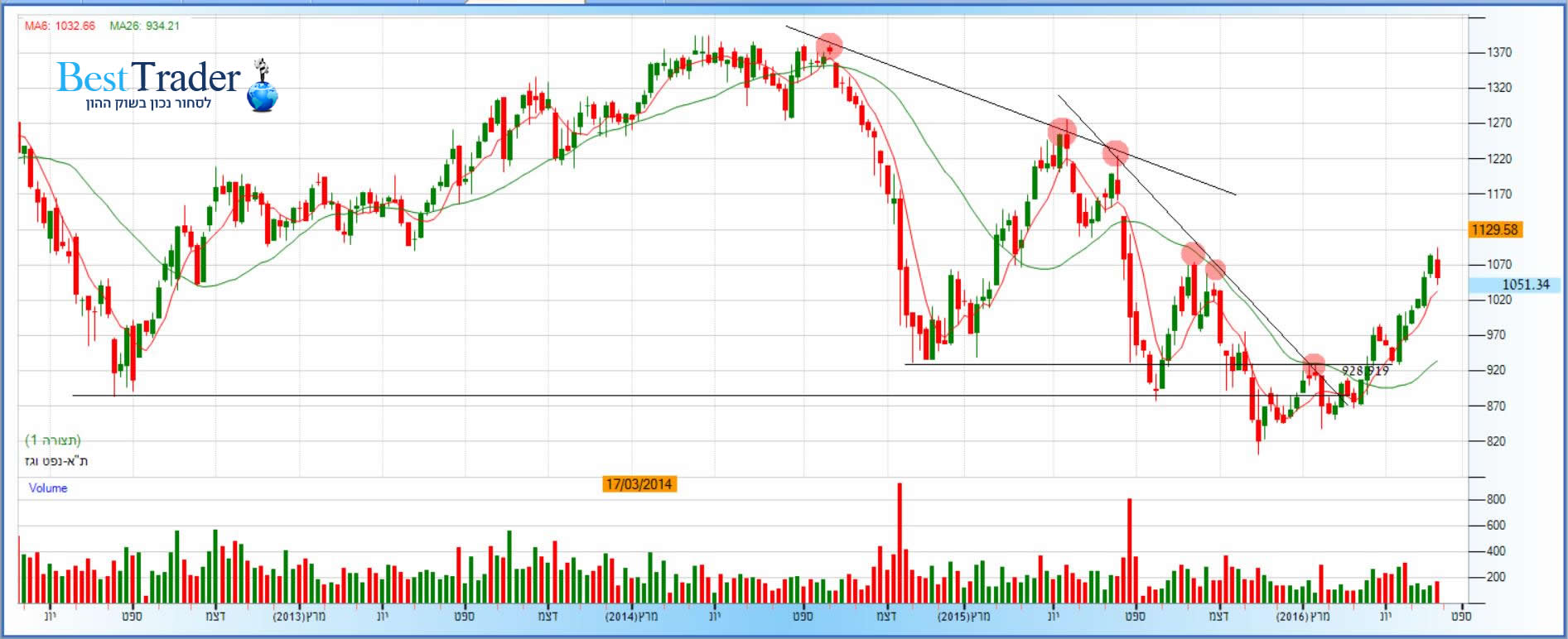Click the (2013)מרץ time axis label
The height and width of the screenshot is (639, 1568).
click(300, 617)
